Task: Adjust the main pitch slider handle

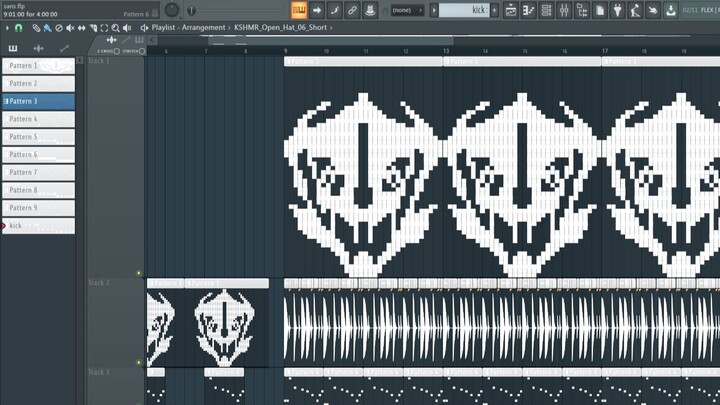Action: coord(191,10)
